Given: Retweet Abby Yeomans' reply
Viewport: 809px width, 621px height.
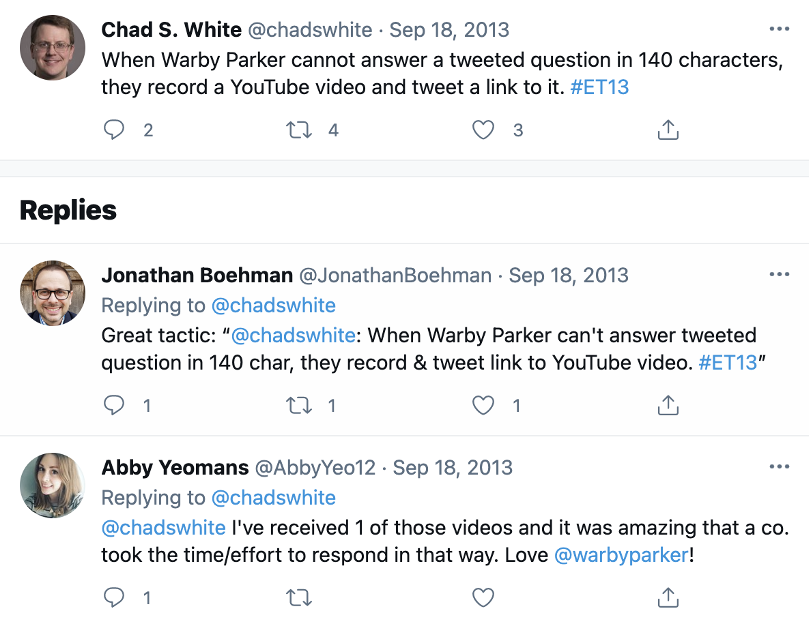Looking at the screenshot, I should click(x=297, y=597).
